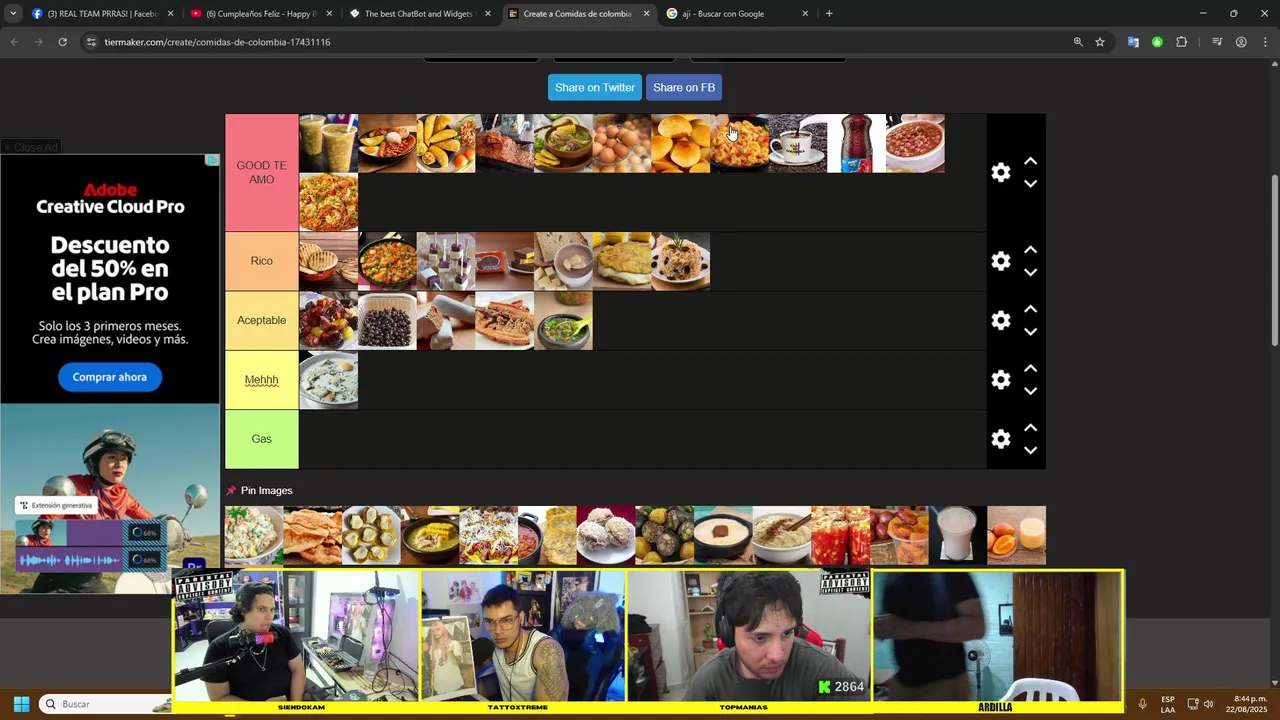Select the coffee cup image in top tier
Screen dimensions: 1280x720
pyautogui.click(x=798, y=143)
